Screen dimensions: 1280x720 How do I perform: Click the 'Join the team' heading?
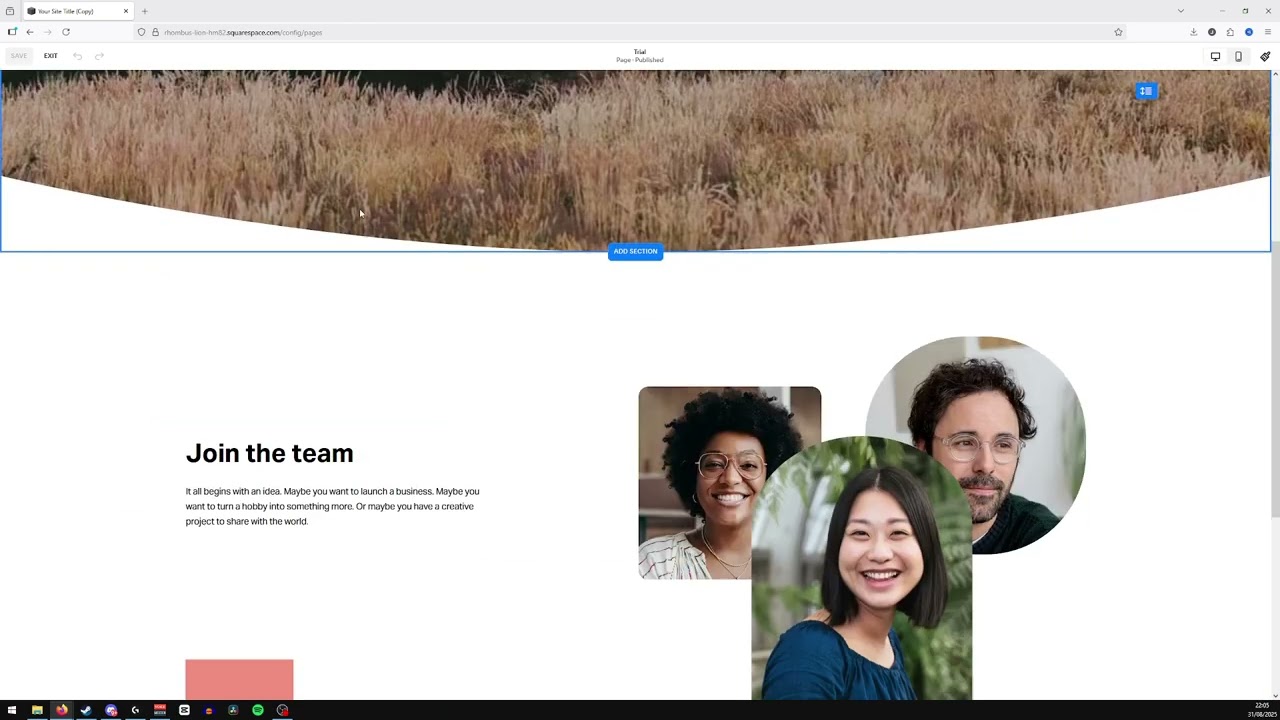pyautogui.click(x=269, y=453)
